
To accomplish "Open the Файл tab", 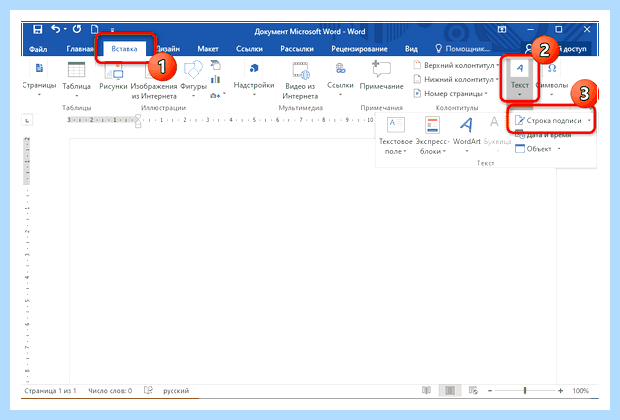I will [x=38, y=49].
